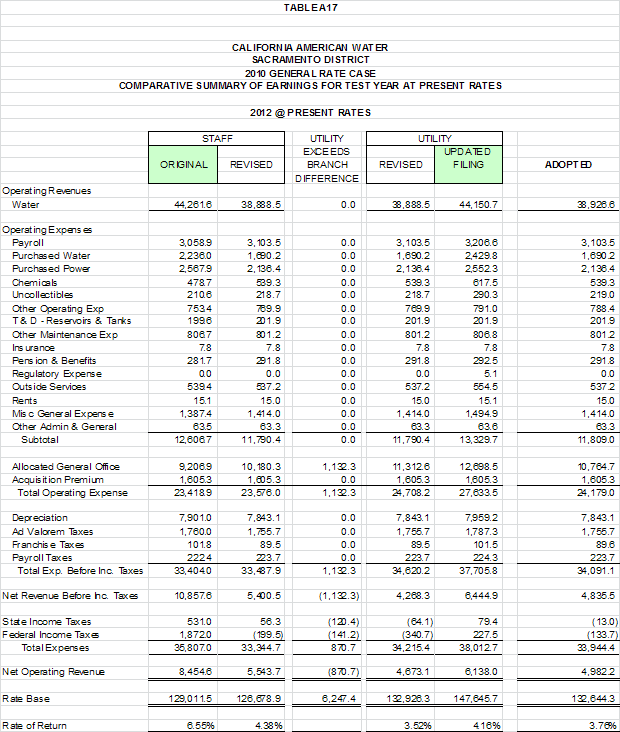Select the Payroll row label
The image size is (620, 732).
click(28, 243)
